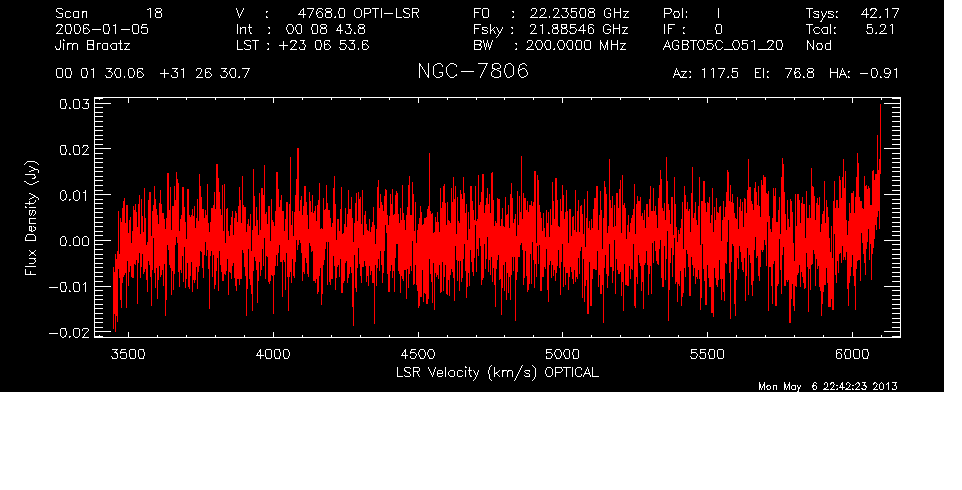The width and height of the screenshot is (962, 490).
Task: Click elevation value El: 76.8
Action: click(785, 74)
